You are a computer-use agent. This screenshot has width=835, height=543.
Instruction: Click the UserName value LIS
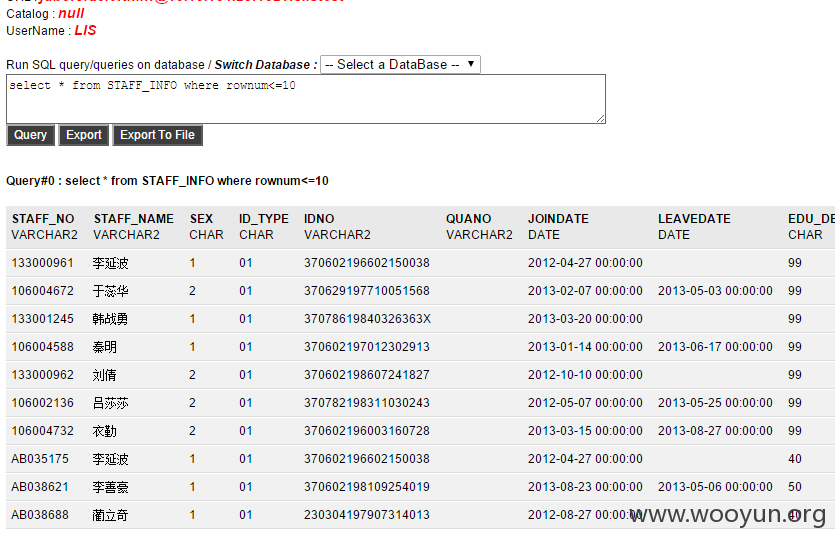pyautogui.click(x=85, y=30)
